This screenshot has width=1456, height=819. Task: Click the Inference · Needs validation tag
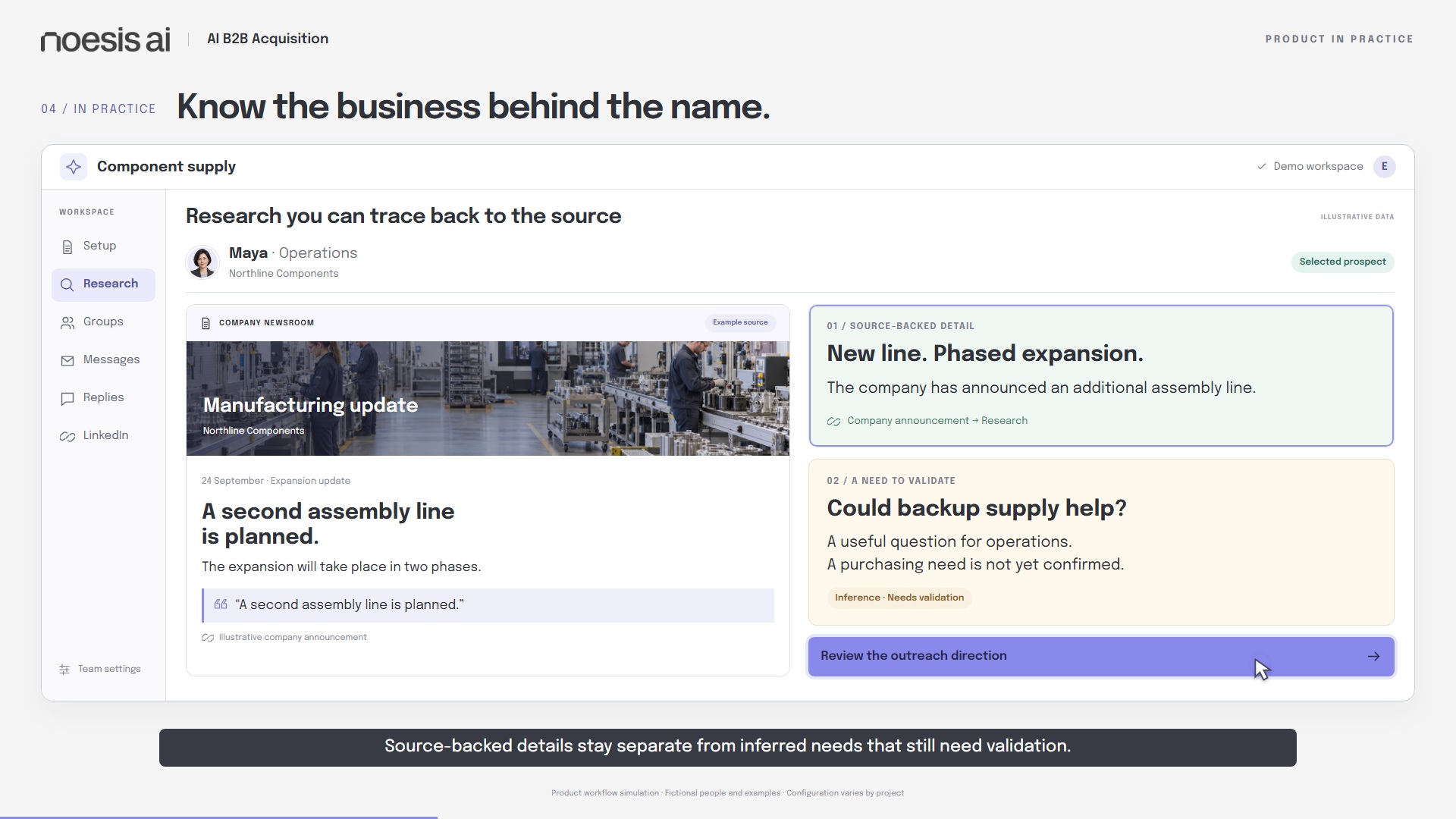(x=899, y=598)
